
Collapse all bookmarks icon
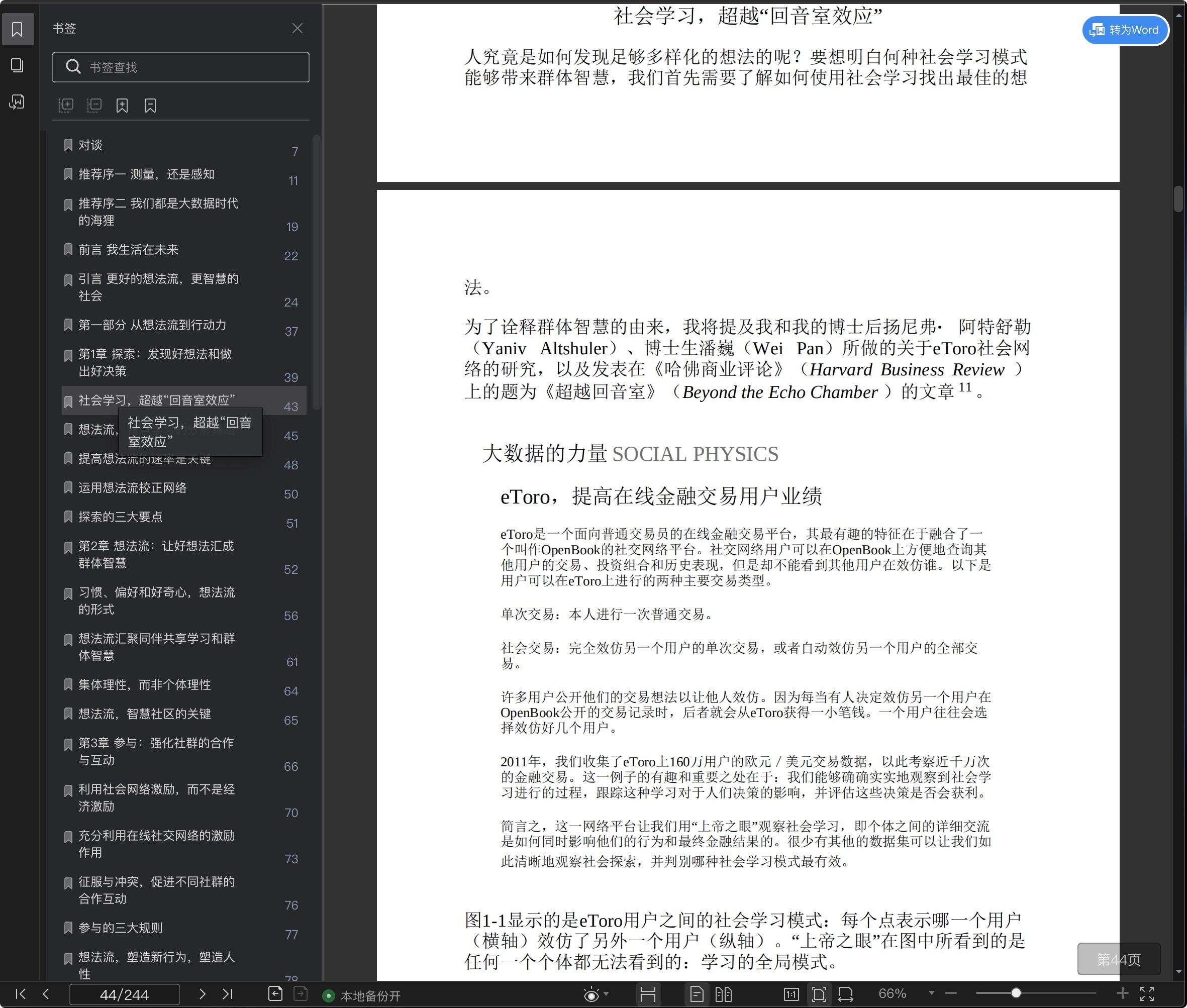coord(94,105)
